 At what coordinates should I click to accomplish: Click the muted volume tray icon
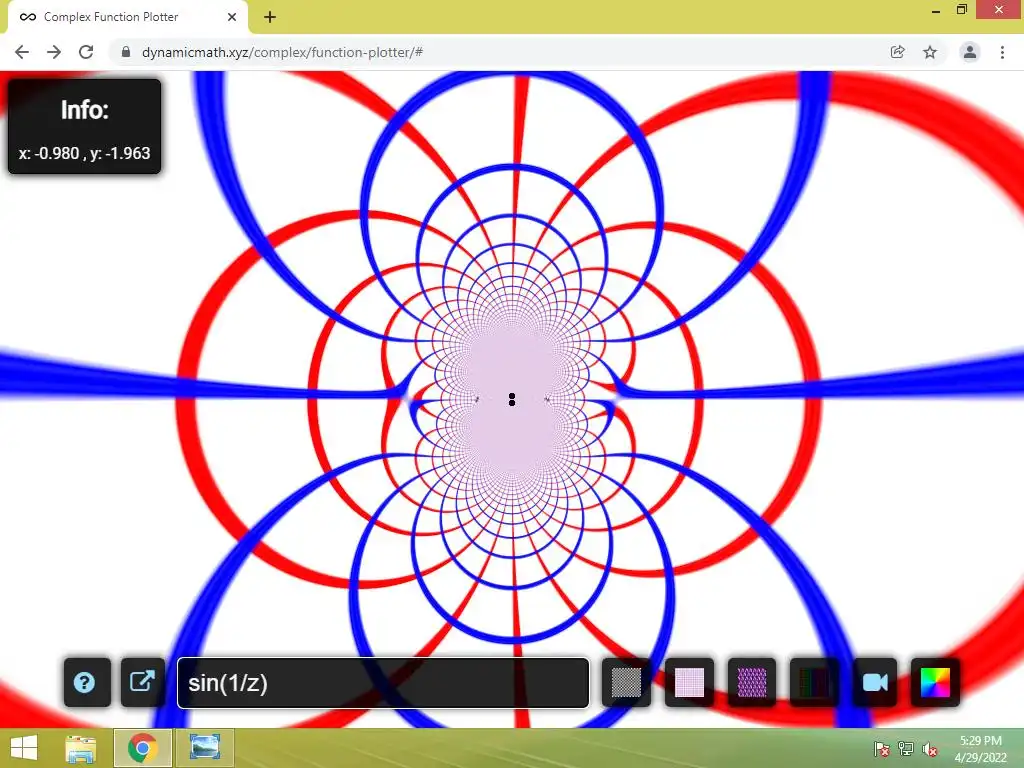coord(930,749)
